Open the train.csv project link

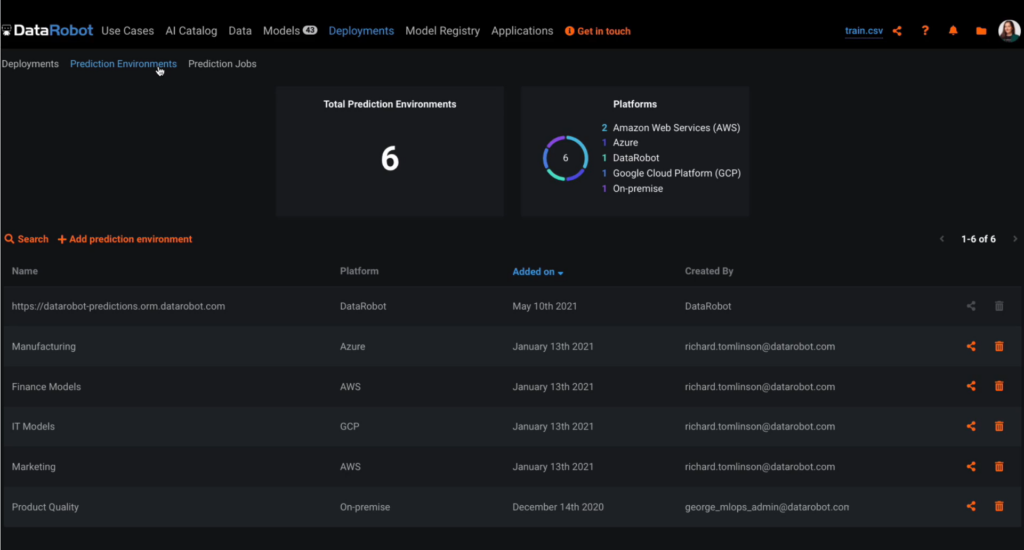(864, 31)
